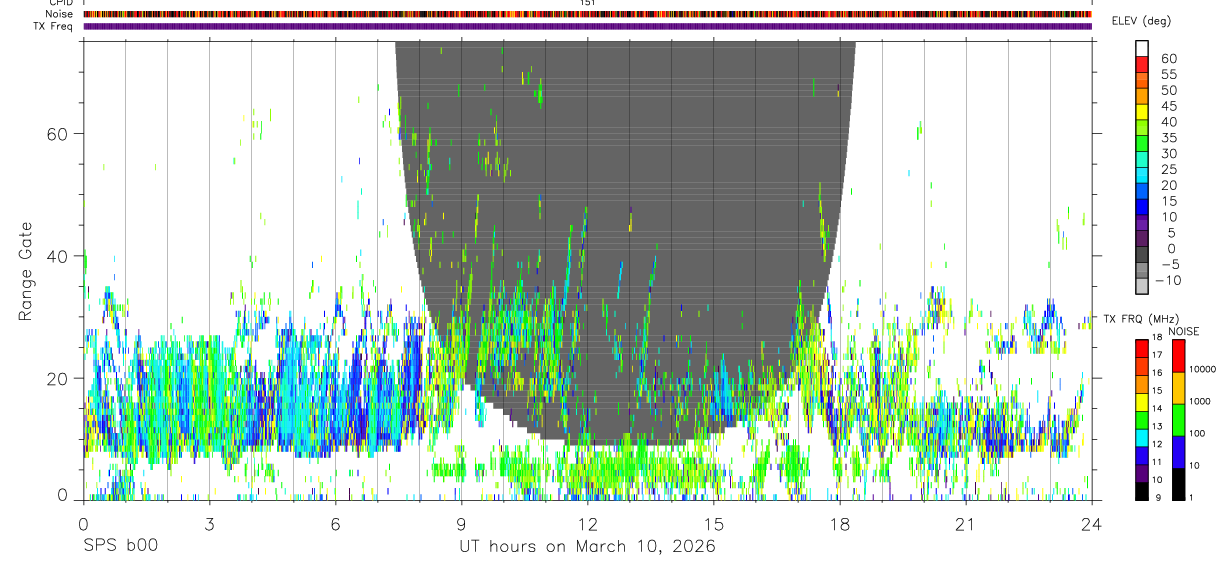Click the black bottom segment of NOISE bar
The image size is (1228, 567).
pos(1178,484)
